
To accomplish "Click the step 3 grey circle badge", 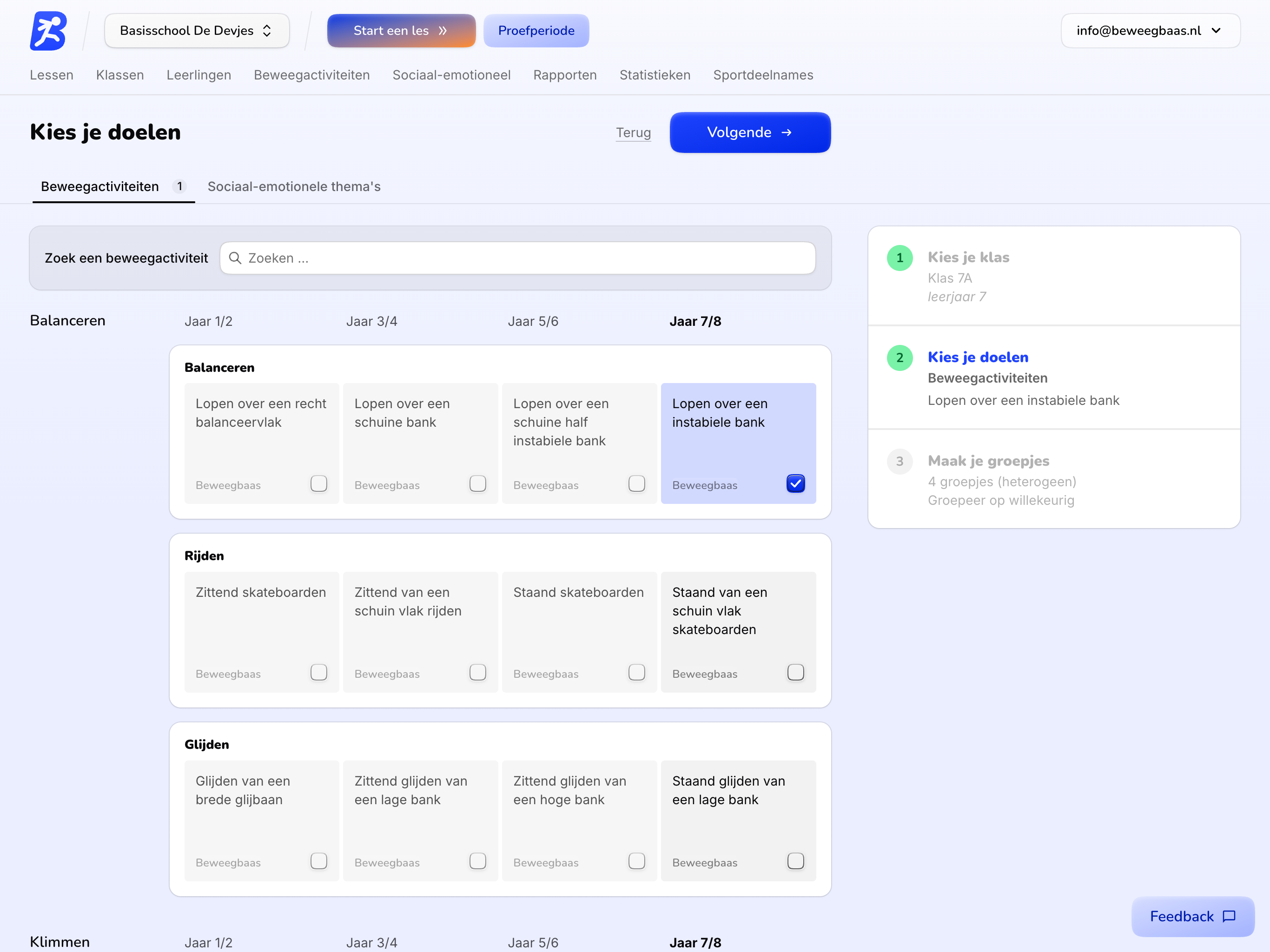I will (x=900, y=461).
